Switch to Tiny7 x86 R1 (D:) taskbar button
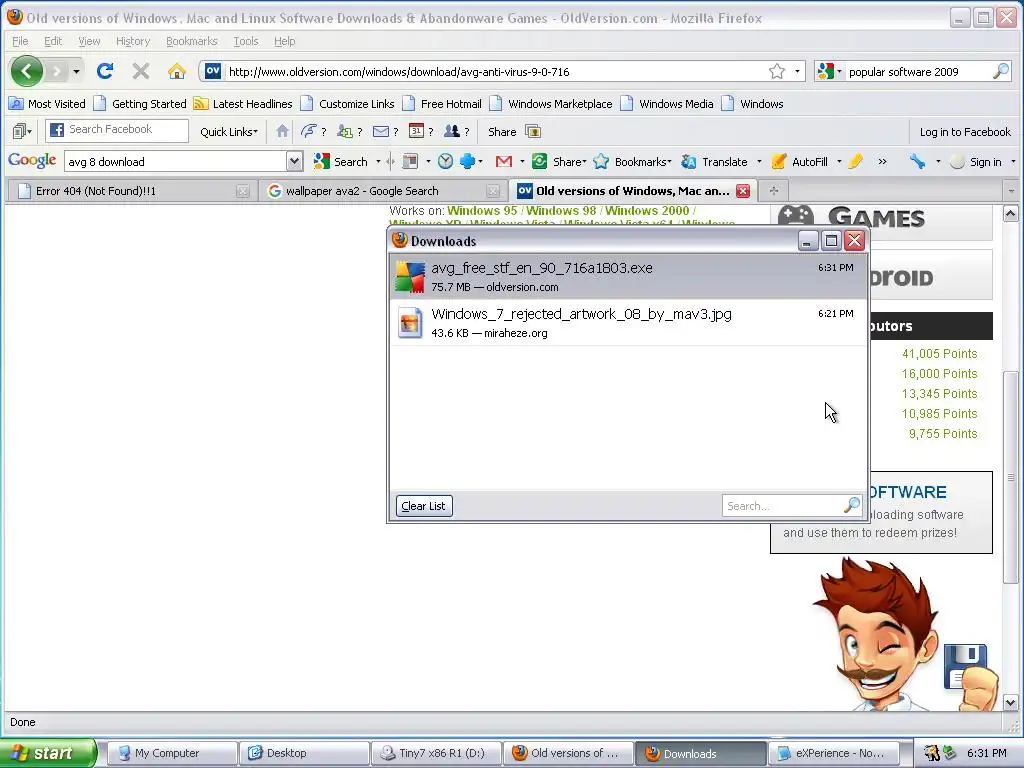1024x768 pixels. tap(435, 753)
